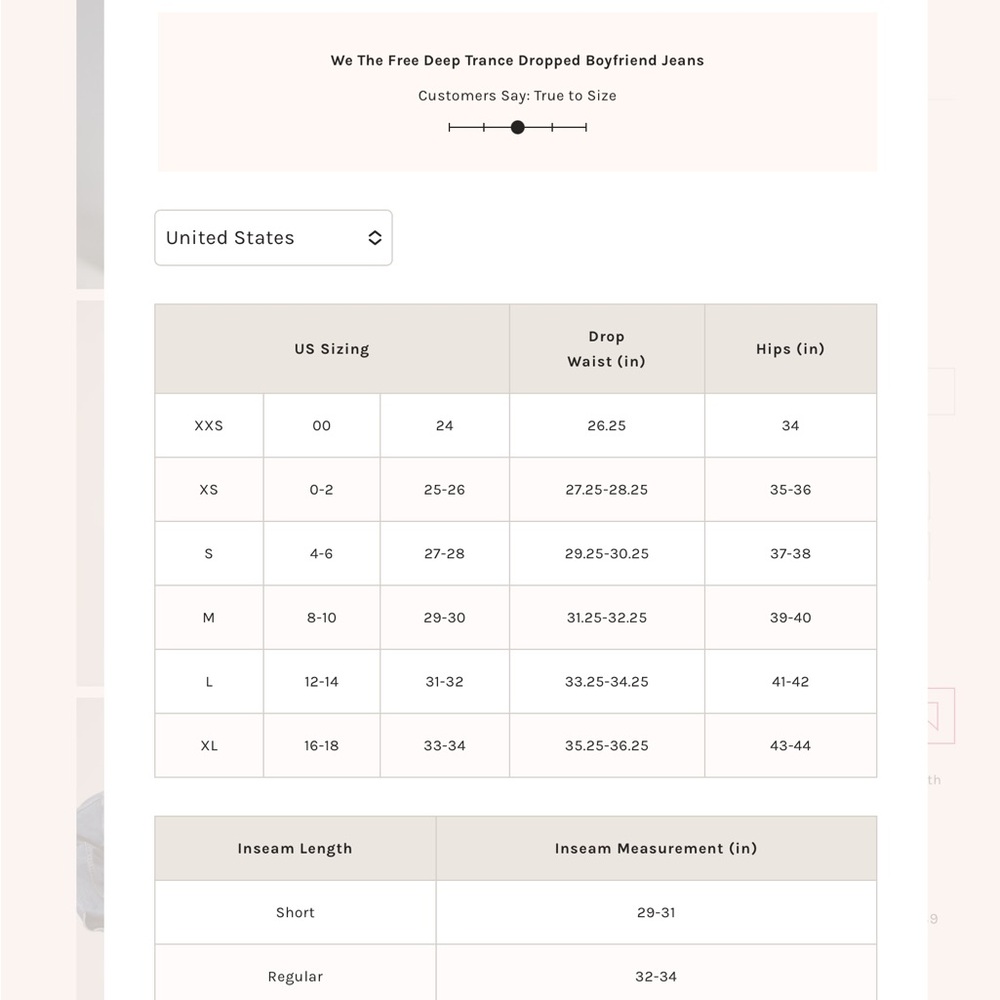Click the Short inseam row label
The height and width of the screenshot is (1000, 1000).
(x=295, y=913)
